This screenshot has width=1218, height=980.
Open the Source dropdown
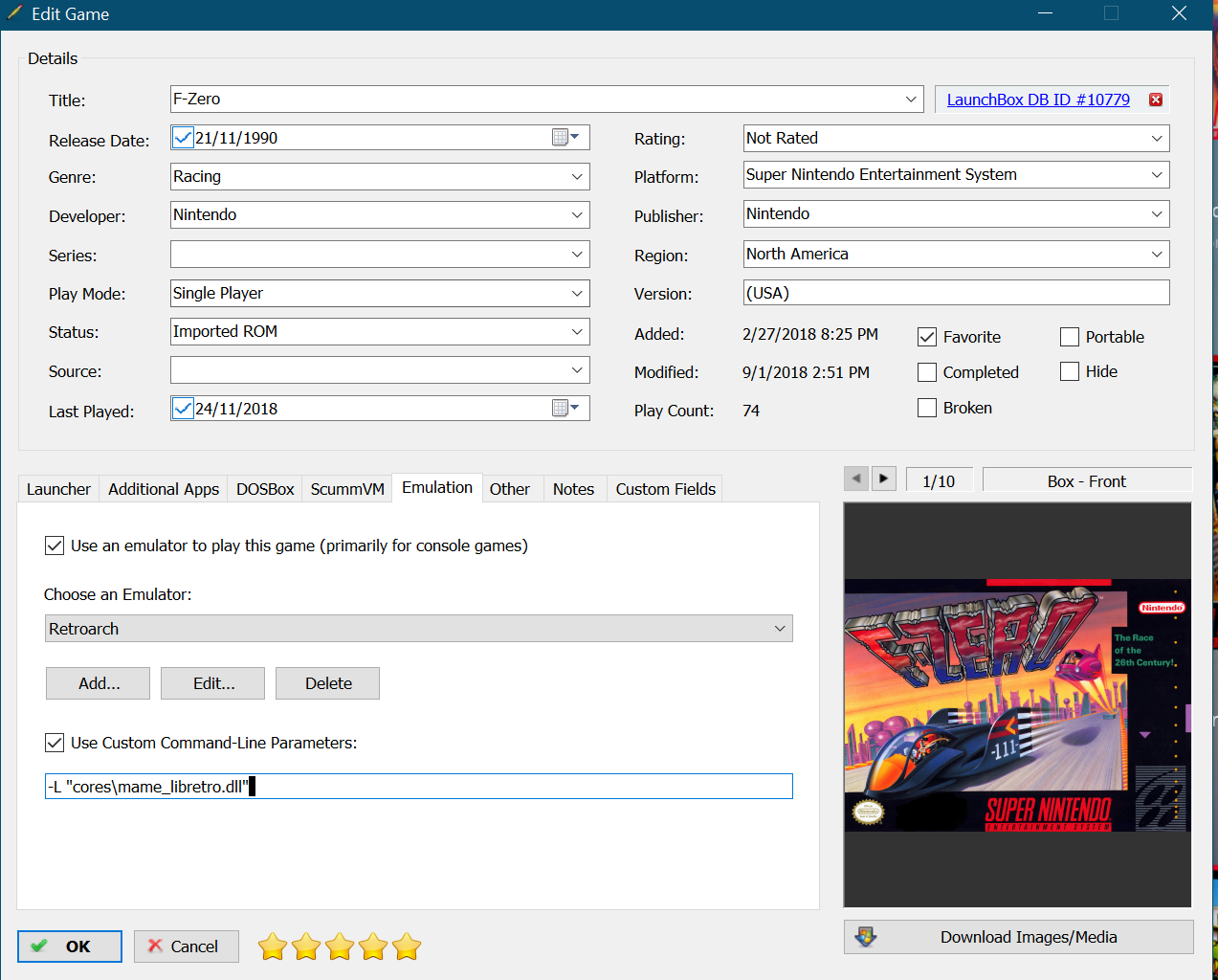click(577, 370)
